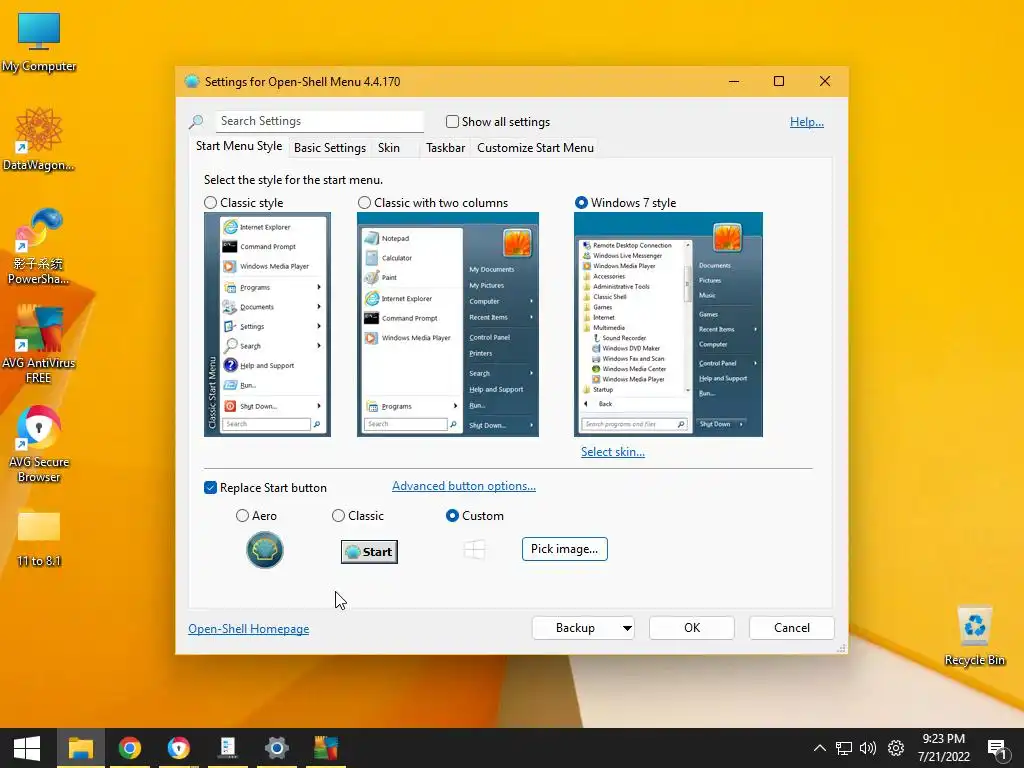Click the gear icon in system tray
This screenshot has height=768, width=1024.
coord(896,748)
